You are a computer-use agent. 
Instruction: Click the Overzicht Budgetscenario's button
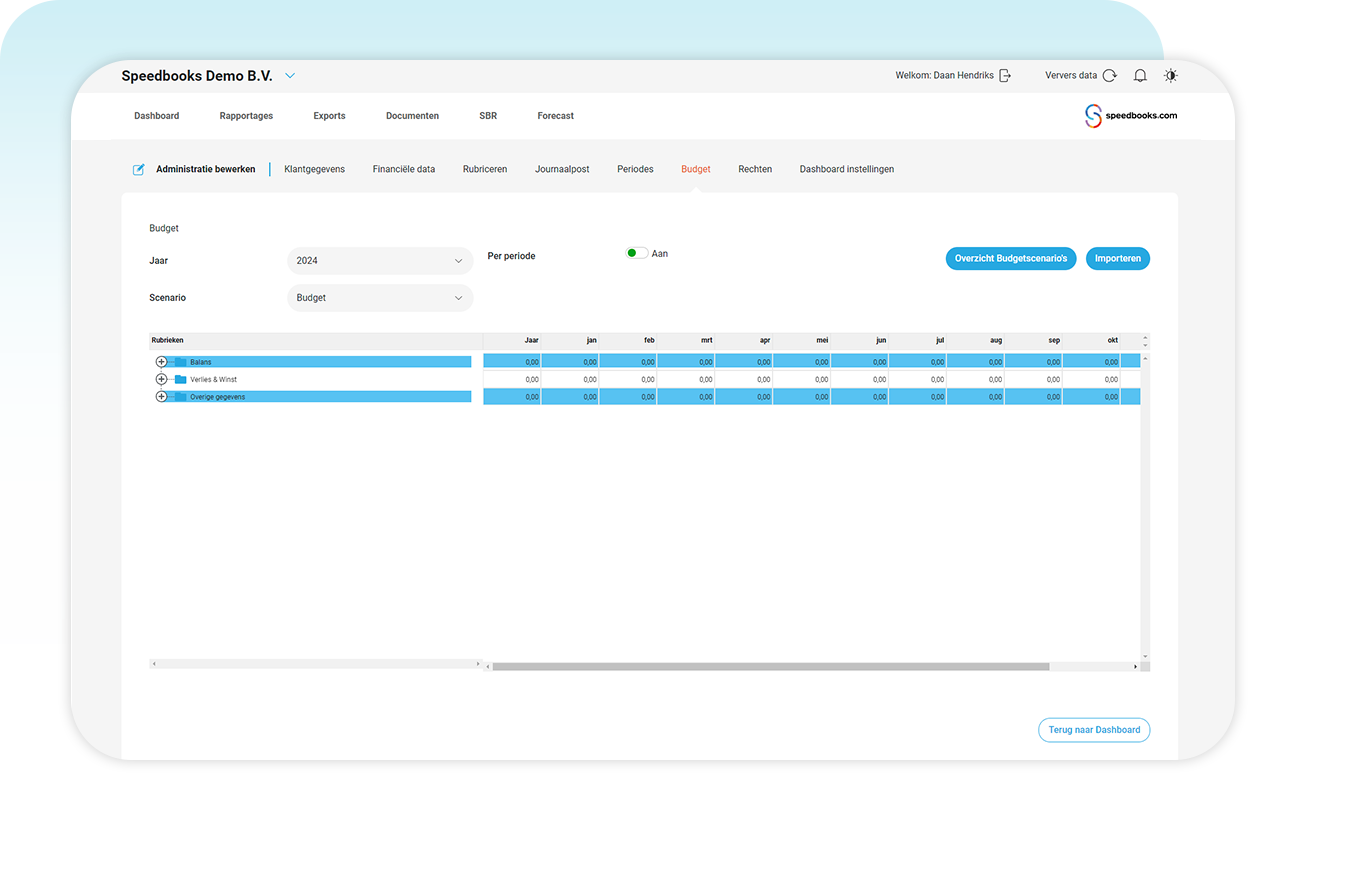[x=1011, y=259]
